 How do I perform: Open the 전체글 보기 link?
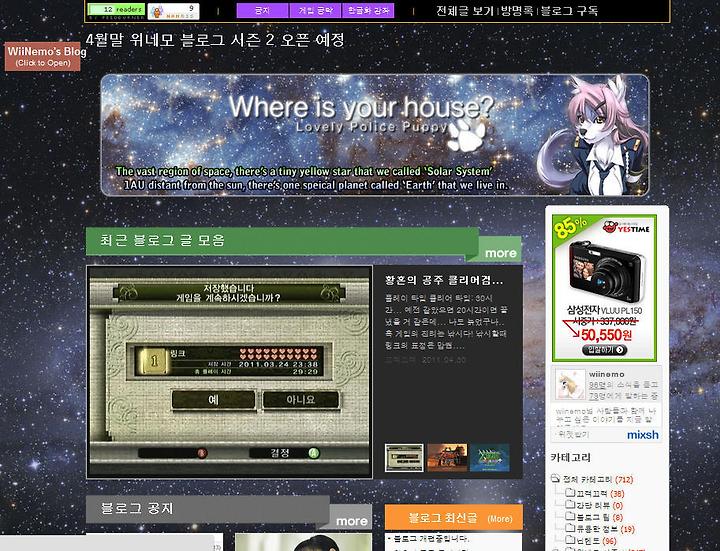[x=465, y=11]
